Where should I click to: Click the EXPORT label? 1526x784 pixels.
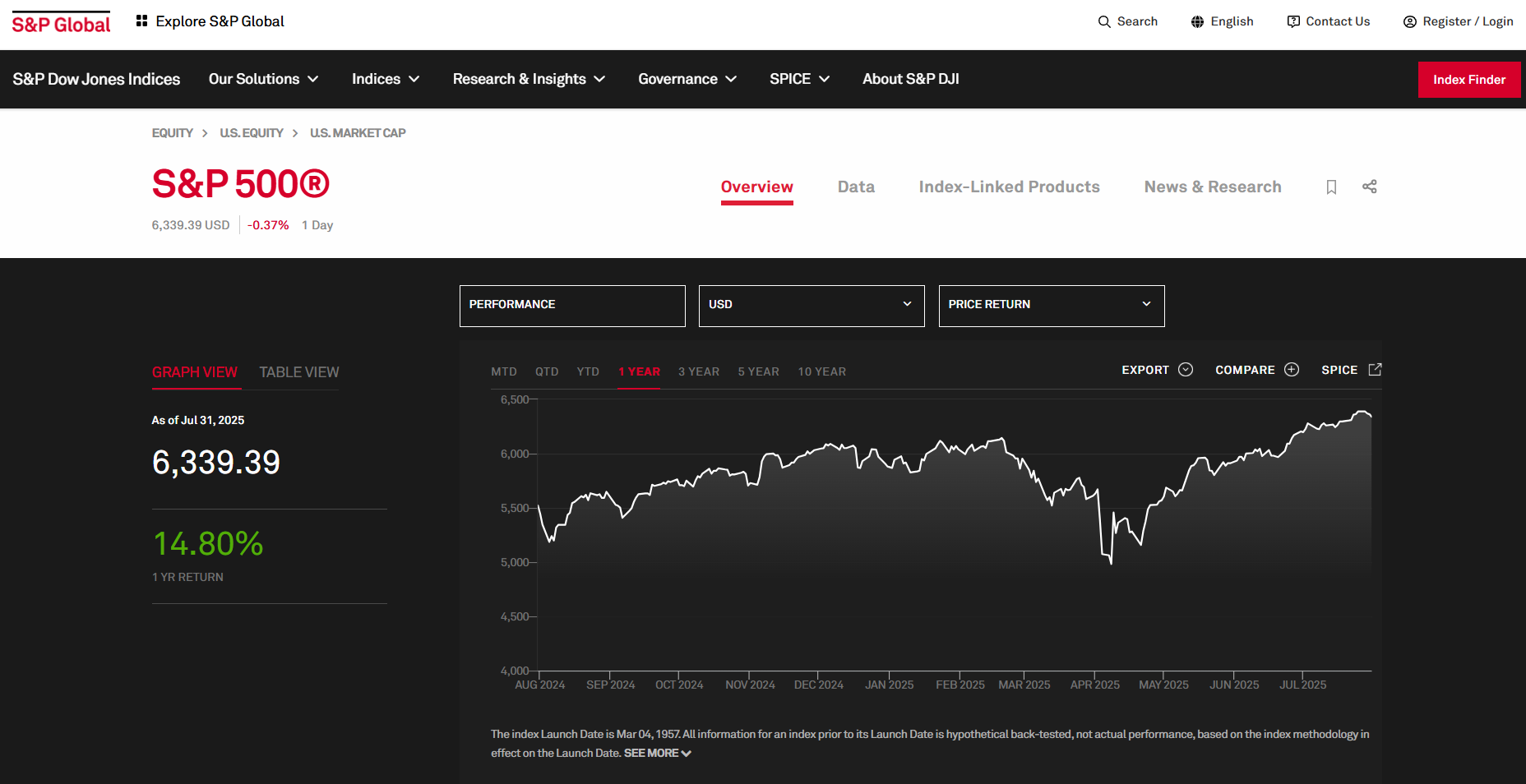[x=1145, y=370]
